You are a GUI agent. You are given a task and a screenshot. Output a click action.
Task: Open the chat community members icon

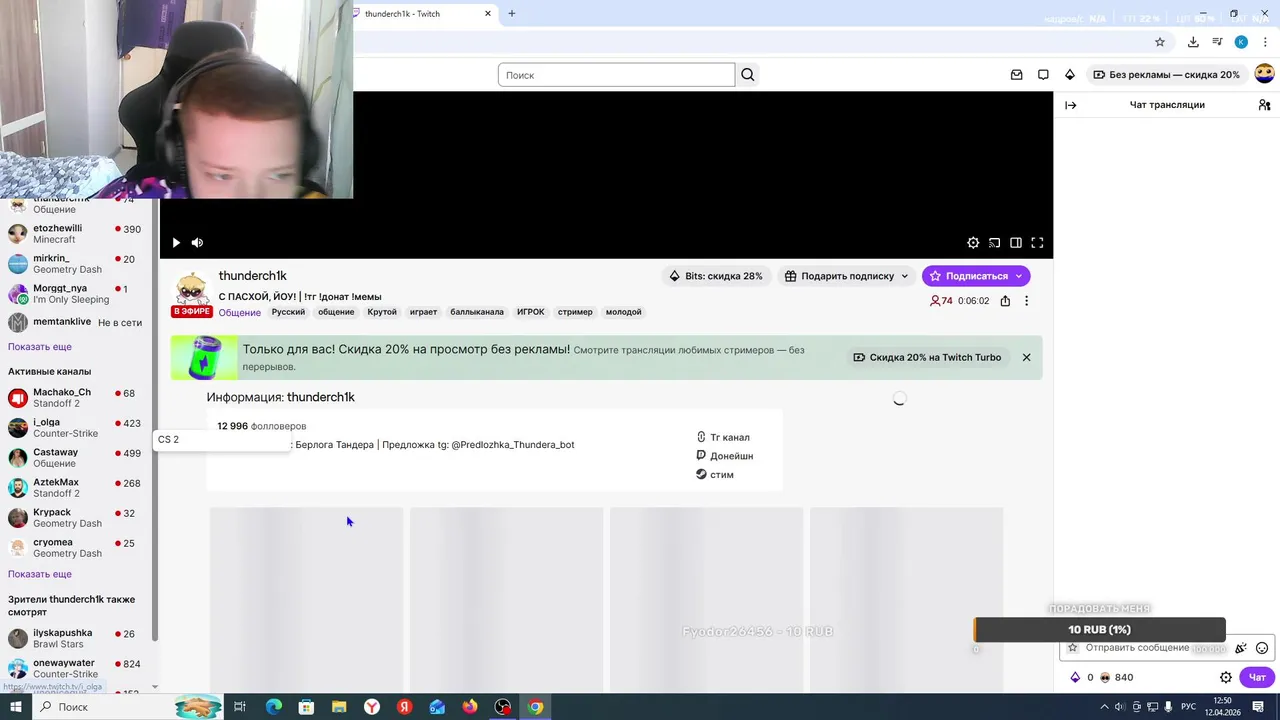[x=1264, y=105]
